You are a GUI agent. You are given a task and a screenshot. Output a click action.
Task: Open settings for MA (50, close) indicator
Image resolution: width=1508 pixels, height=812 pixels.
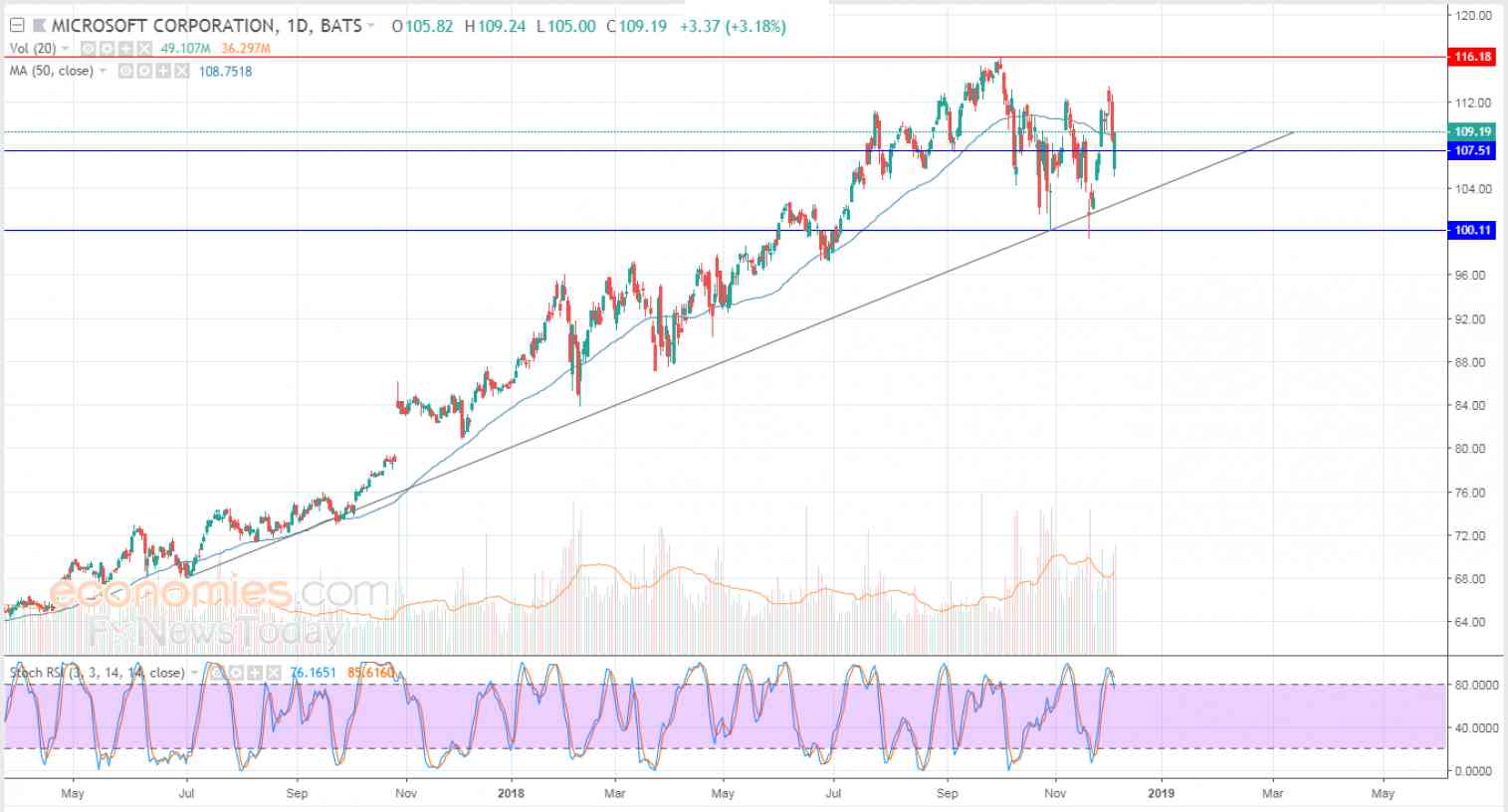click(144, 72)
